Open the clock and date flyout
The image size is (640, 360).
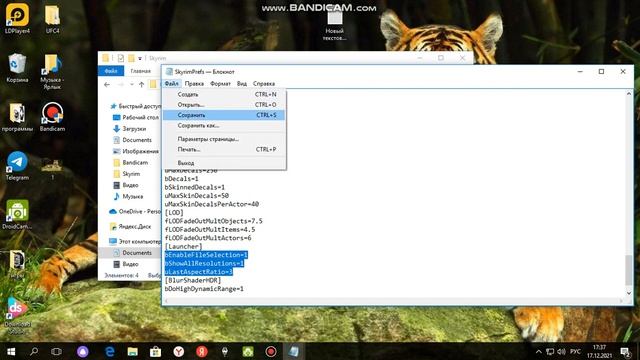click(x=599, y=351)
